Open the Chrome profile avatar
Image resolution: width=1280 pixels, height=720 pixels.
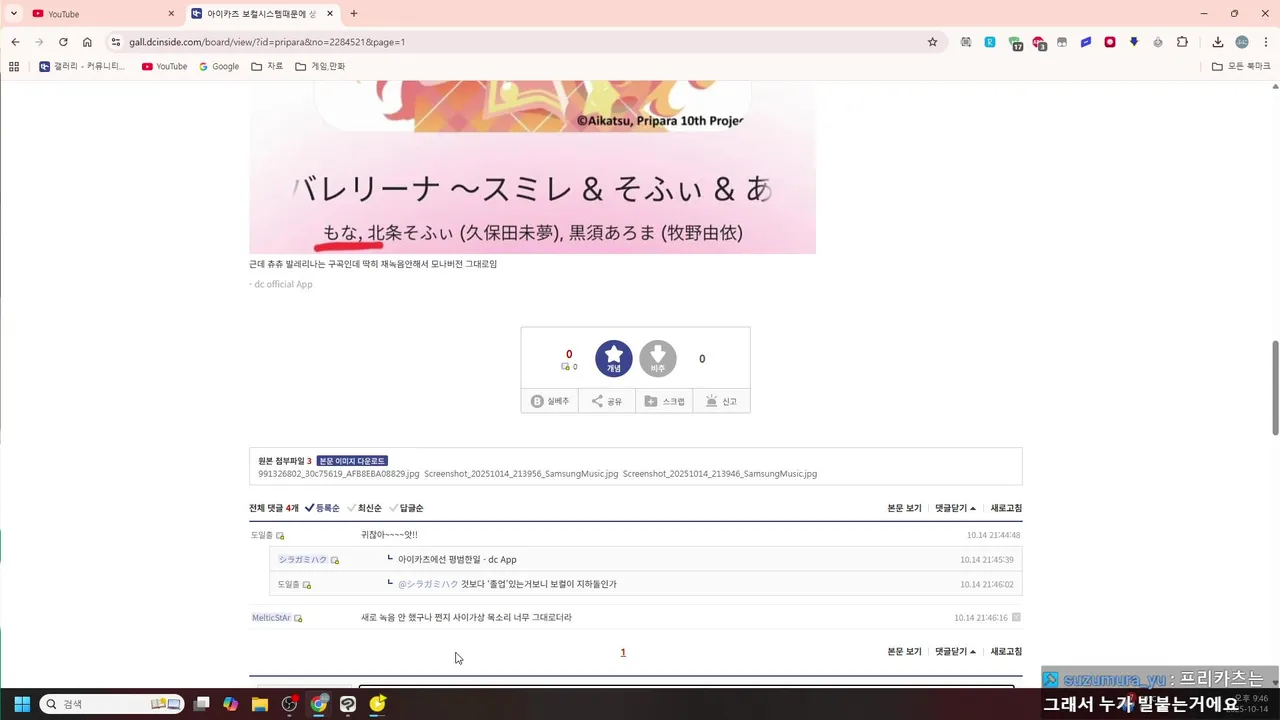point(1242,42)
